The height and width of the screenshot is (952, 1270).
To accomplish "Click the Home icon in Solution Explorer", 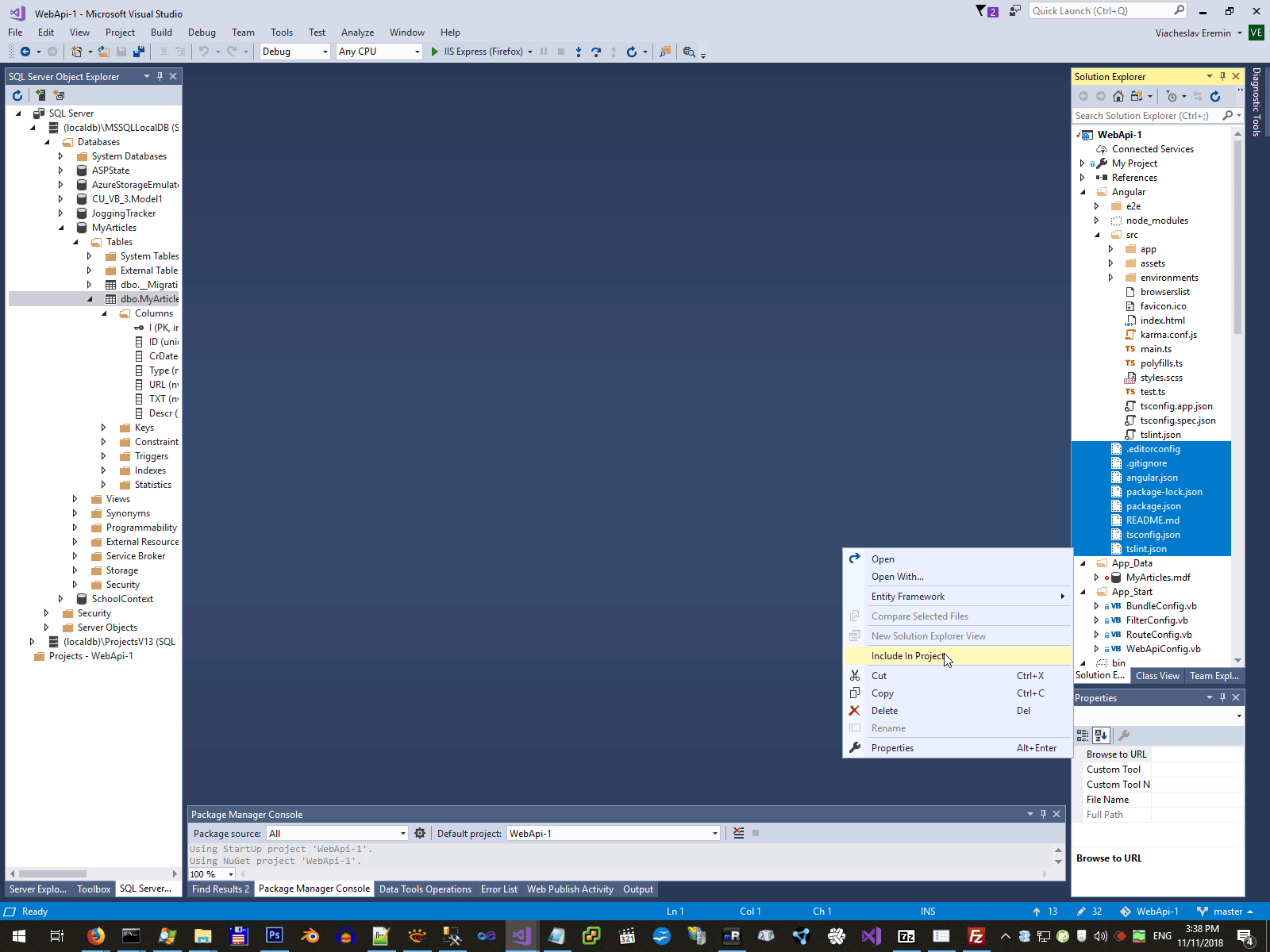I will click(x=1118, y=96).
